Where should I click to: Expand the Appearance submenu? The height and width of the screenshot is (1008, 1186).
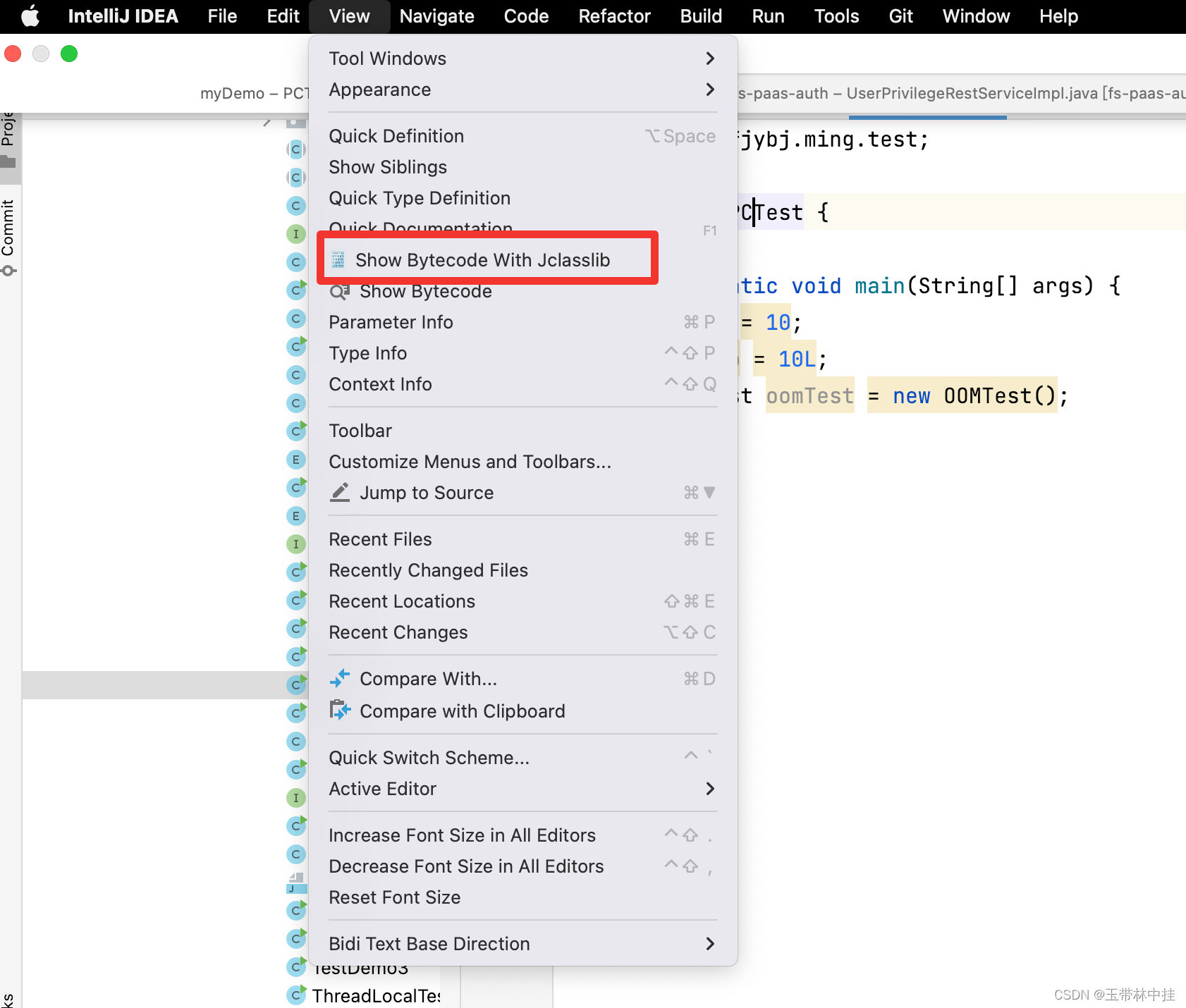(x=522, y=90)
